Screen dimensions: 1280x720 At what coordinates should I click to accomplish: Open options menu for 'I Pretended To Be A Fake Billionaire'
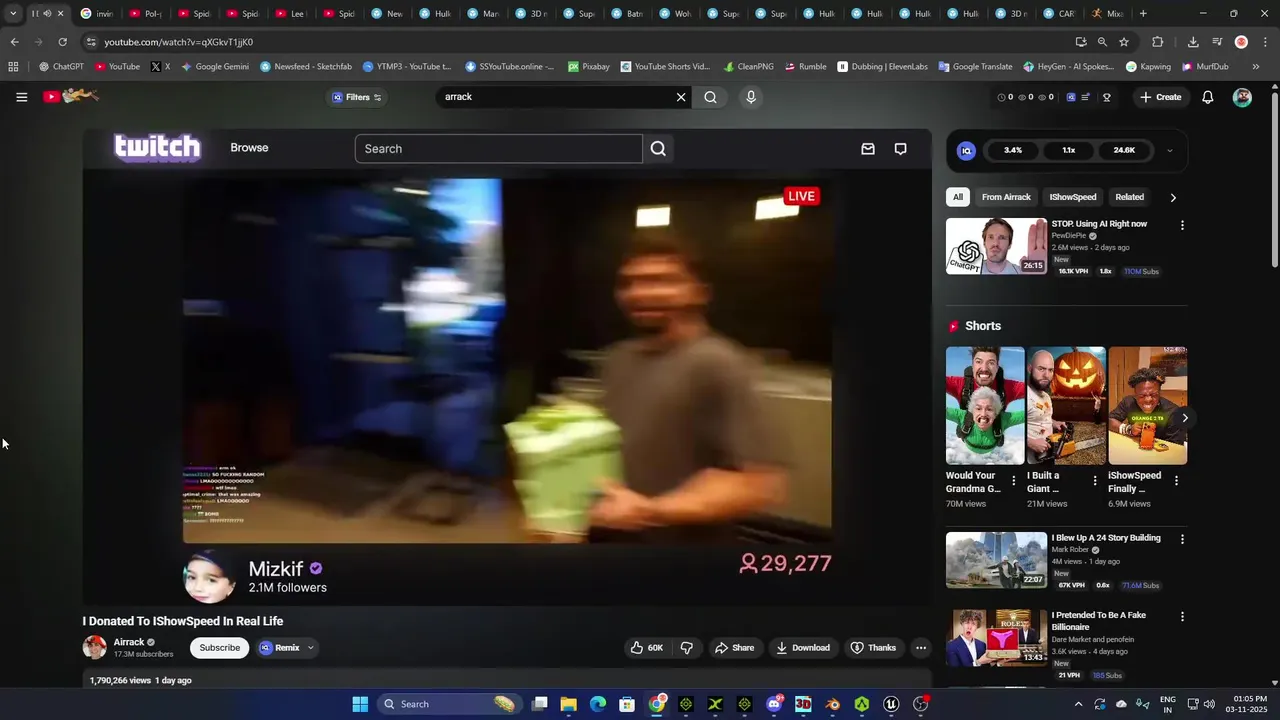pos(1182,617)
